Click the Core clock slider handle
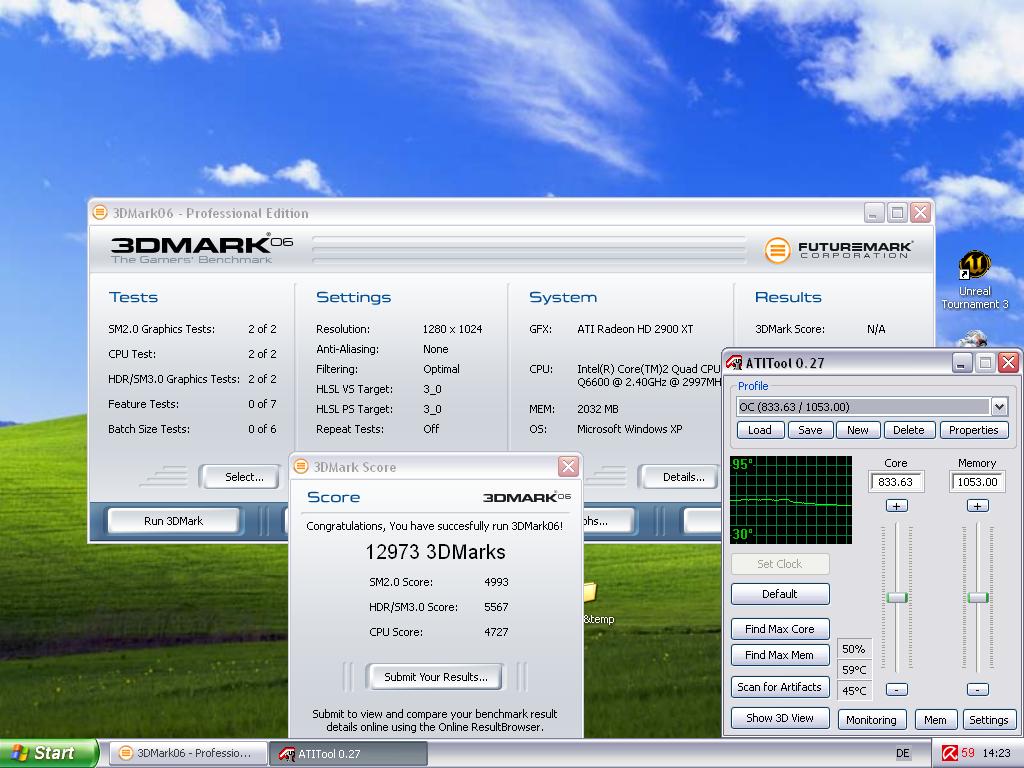 point(897,598)
